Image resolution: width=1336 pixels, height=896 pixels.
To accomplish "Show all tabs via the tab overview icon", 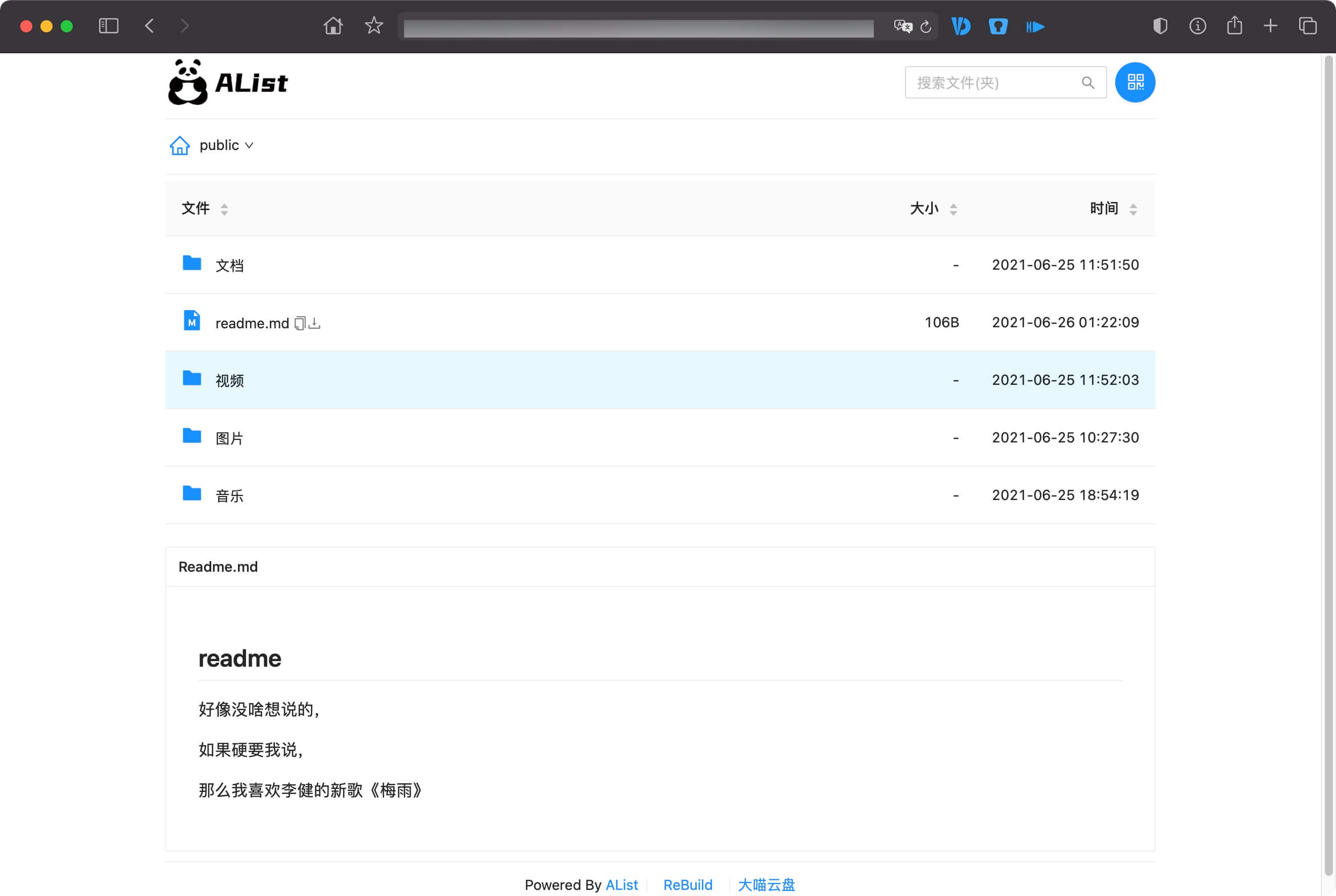I will click(1308, 26).
